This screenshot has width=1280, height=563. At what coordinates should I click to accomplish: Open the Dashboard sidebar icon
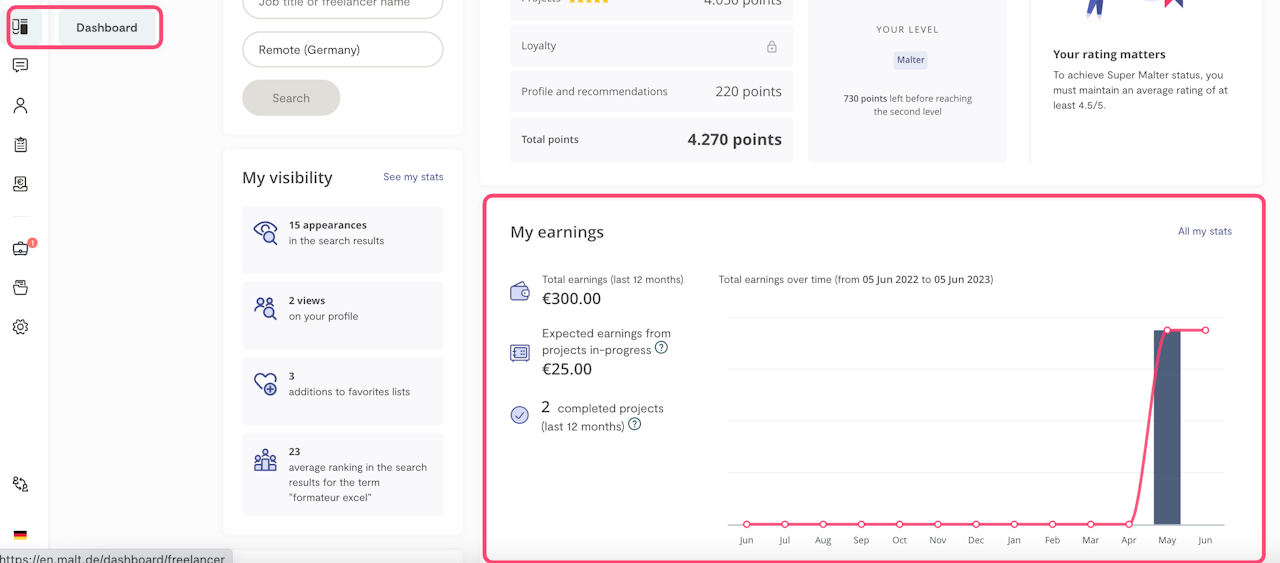20,27
